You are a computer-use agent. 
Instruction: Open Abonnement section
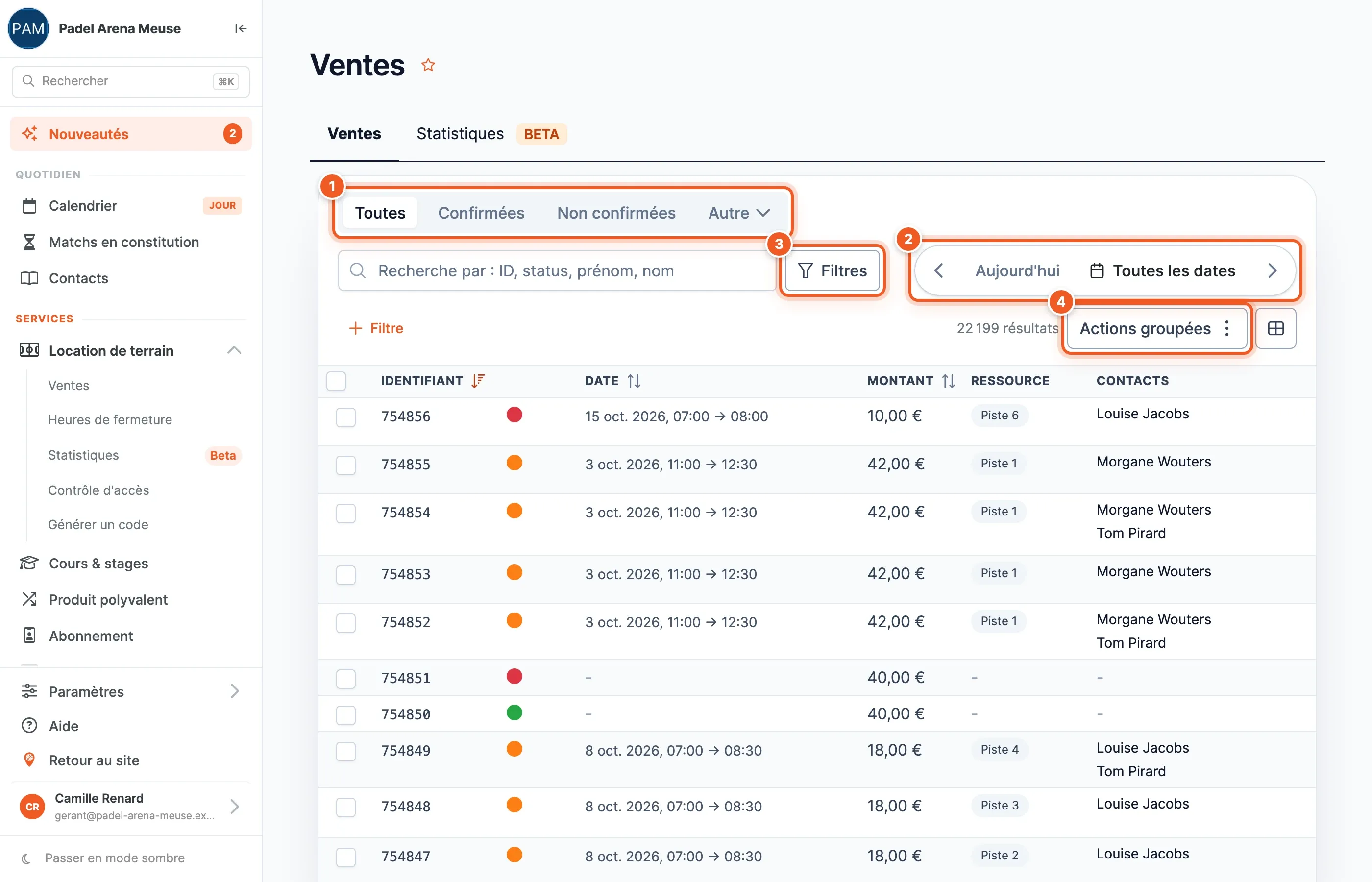tap(131, 636)
